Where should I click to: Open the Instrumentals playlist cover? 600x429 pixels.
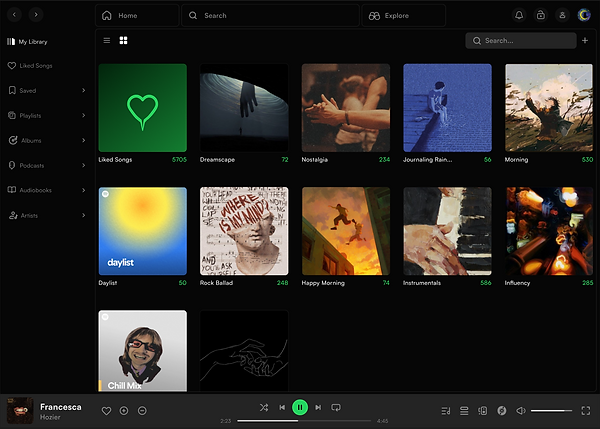pyautogui.click(x=447, y=231)
